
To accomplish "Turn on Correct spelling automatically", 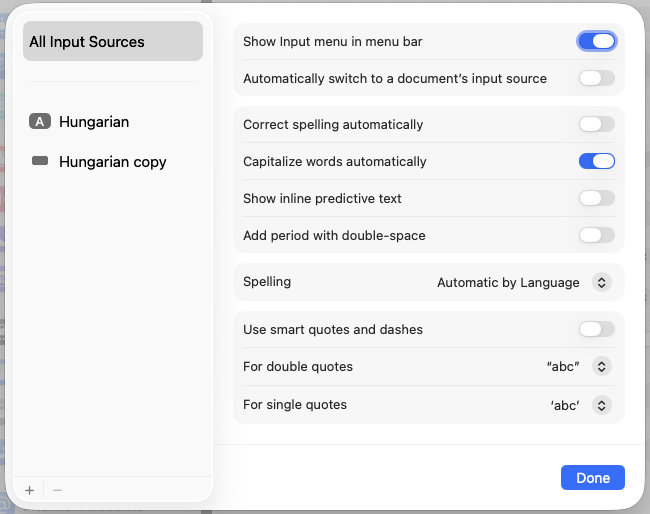I will [x=596, y=125].
